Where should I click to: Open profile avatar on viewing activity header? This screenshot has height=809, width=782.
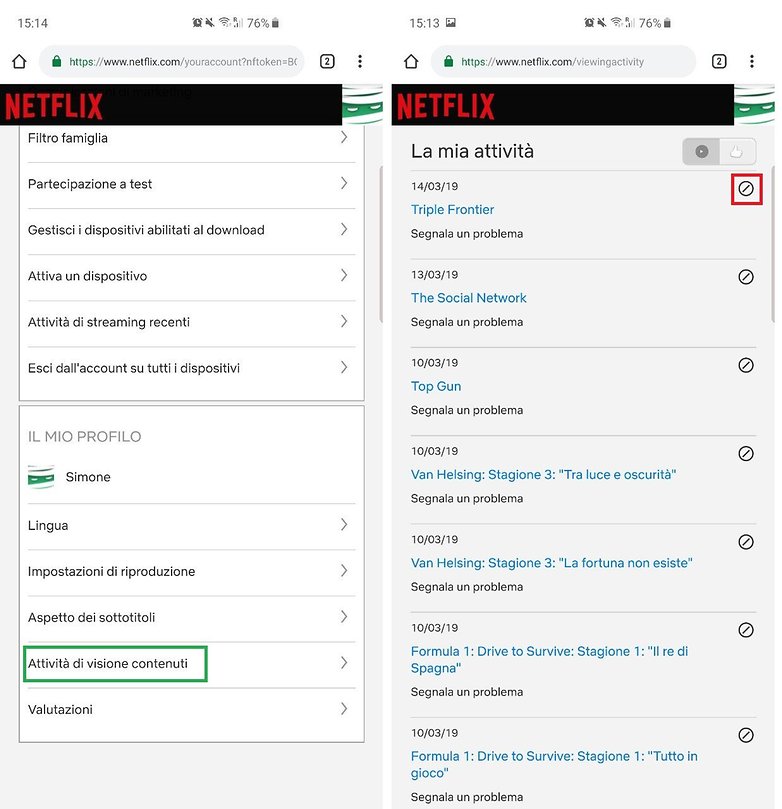(755, 104)
